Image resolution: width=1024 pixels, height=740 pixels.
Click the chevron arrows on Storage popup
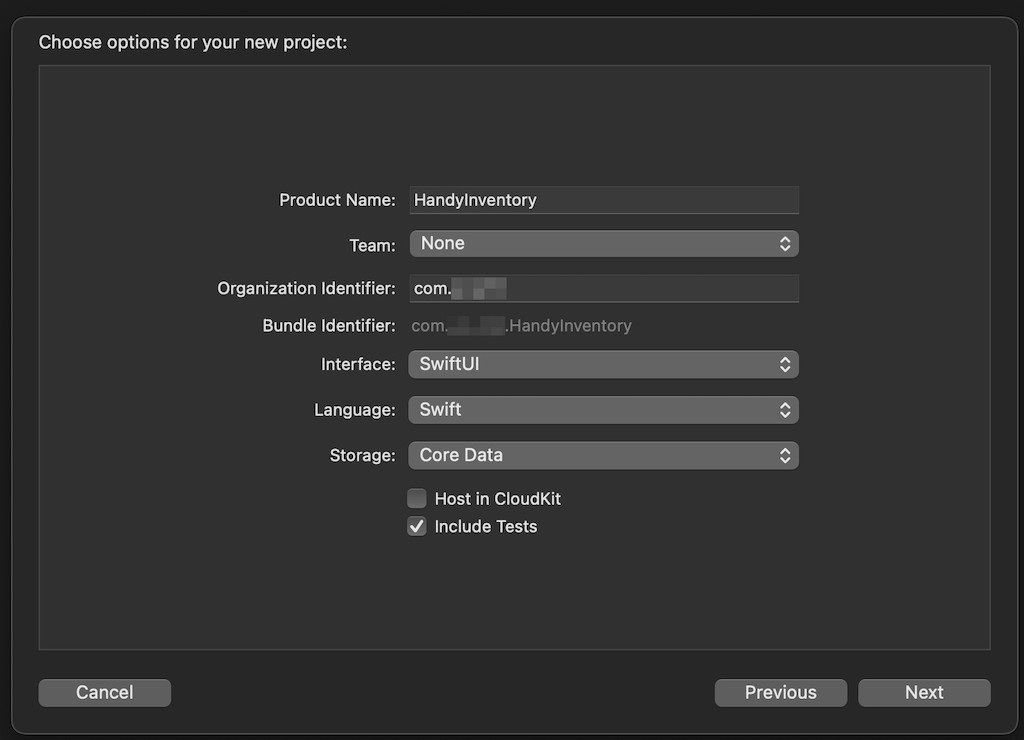(x=785, y=456)
